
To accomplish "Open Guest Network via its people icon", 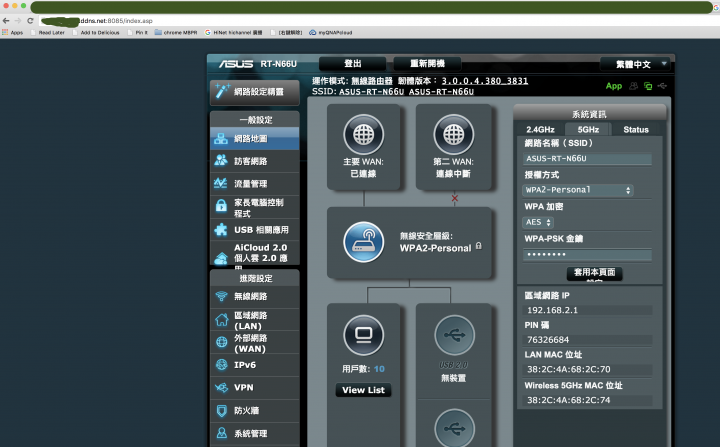I will coord(221,160).
